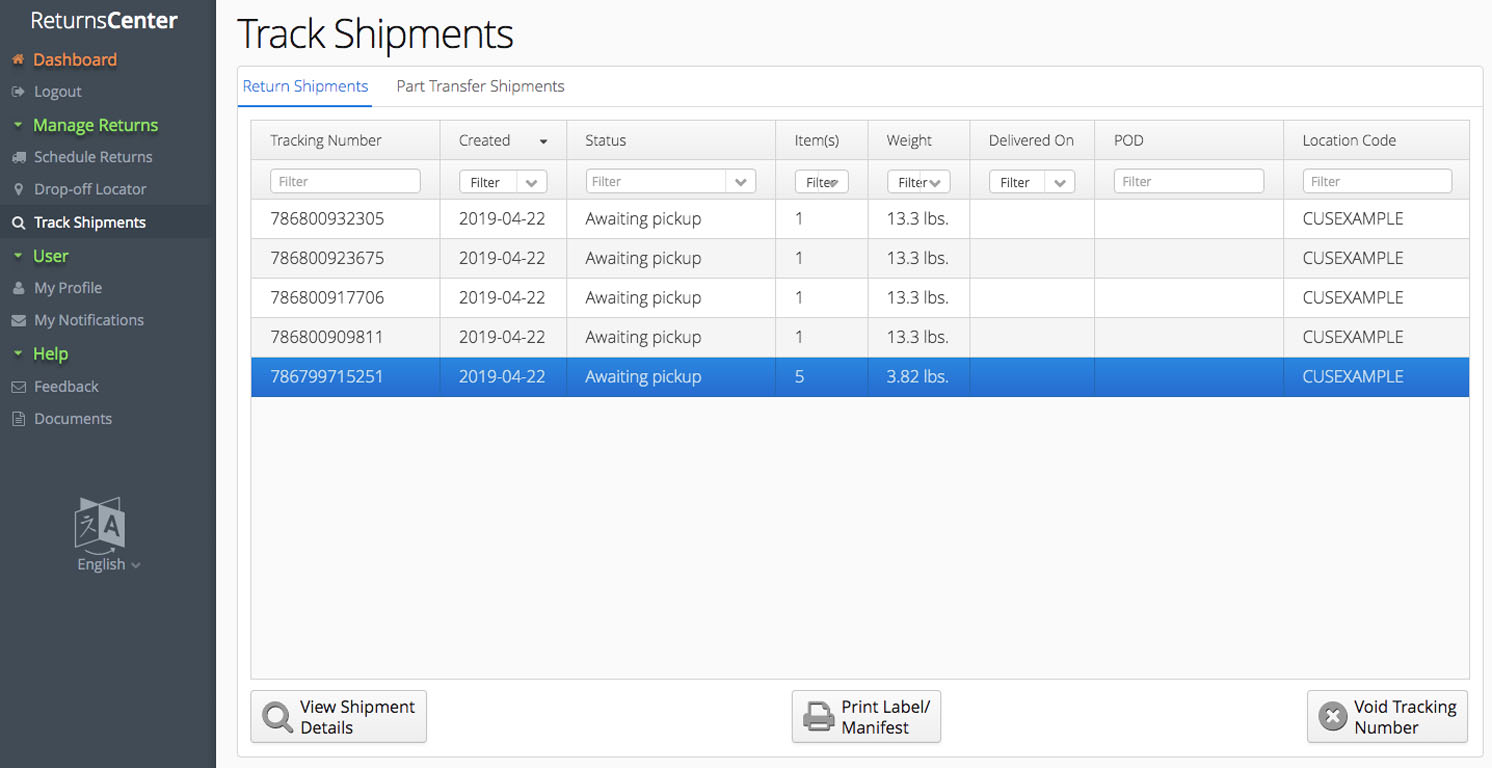Open the Created filter dropdown

click(532, 183)
